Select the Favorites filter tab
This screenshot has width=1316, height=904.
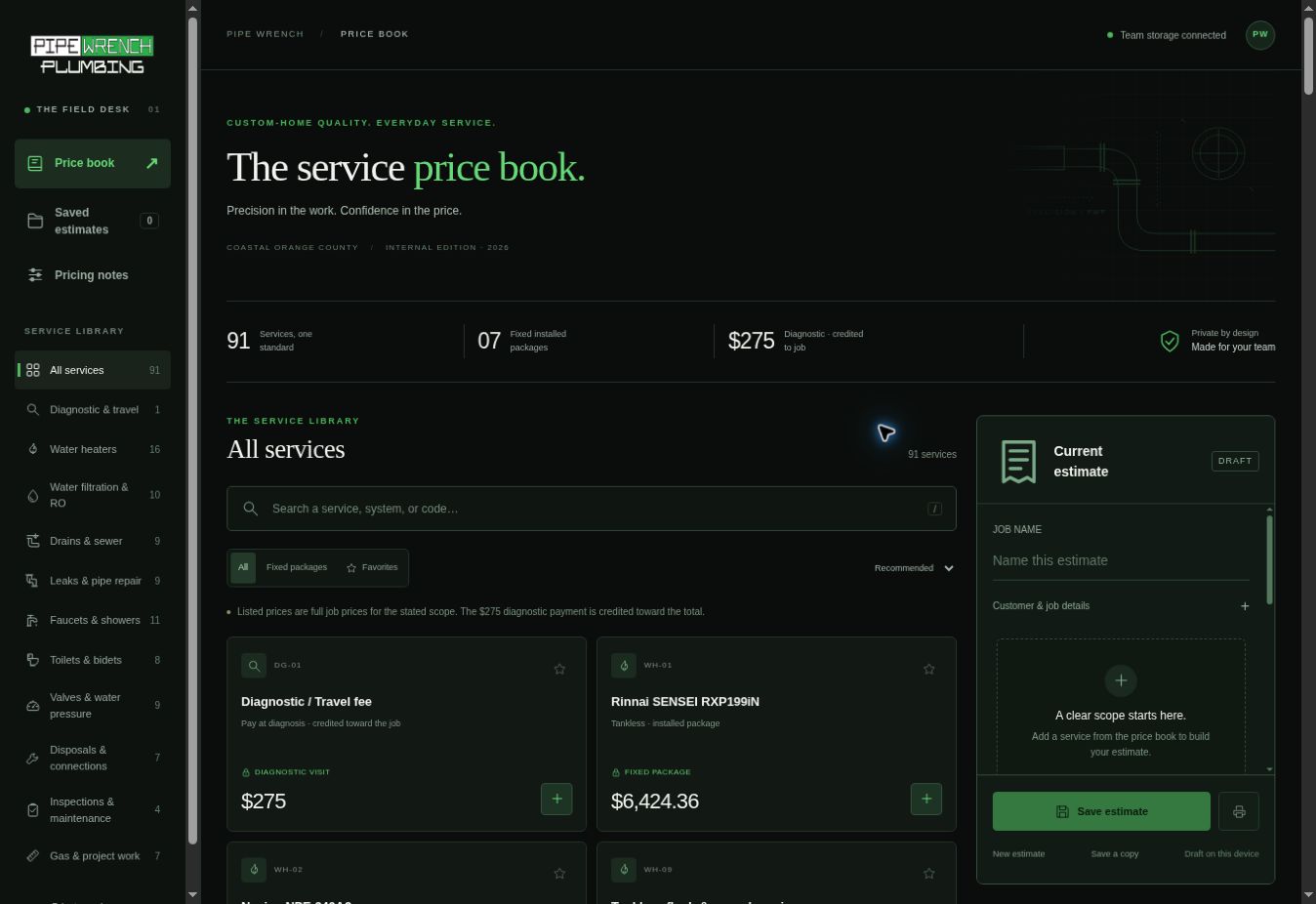coord(372,567)
